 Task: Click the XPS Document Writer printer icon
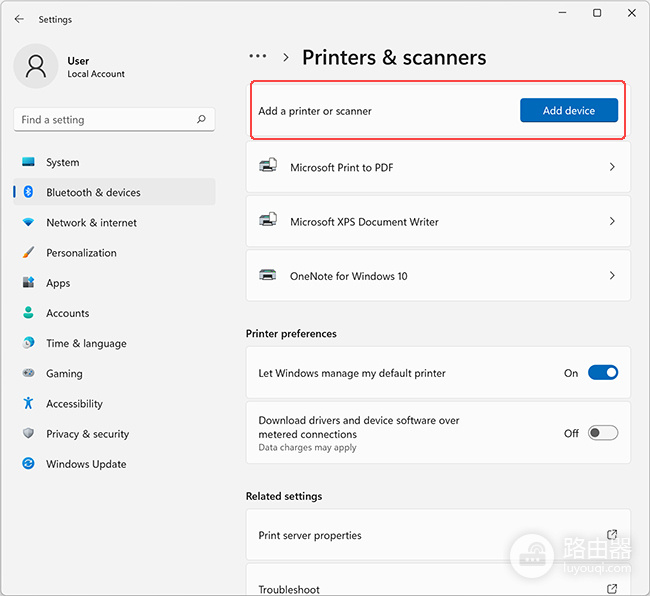268,220
